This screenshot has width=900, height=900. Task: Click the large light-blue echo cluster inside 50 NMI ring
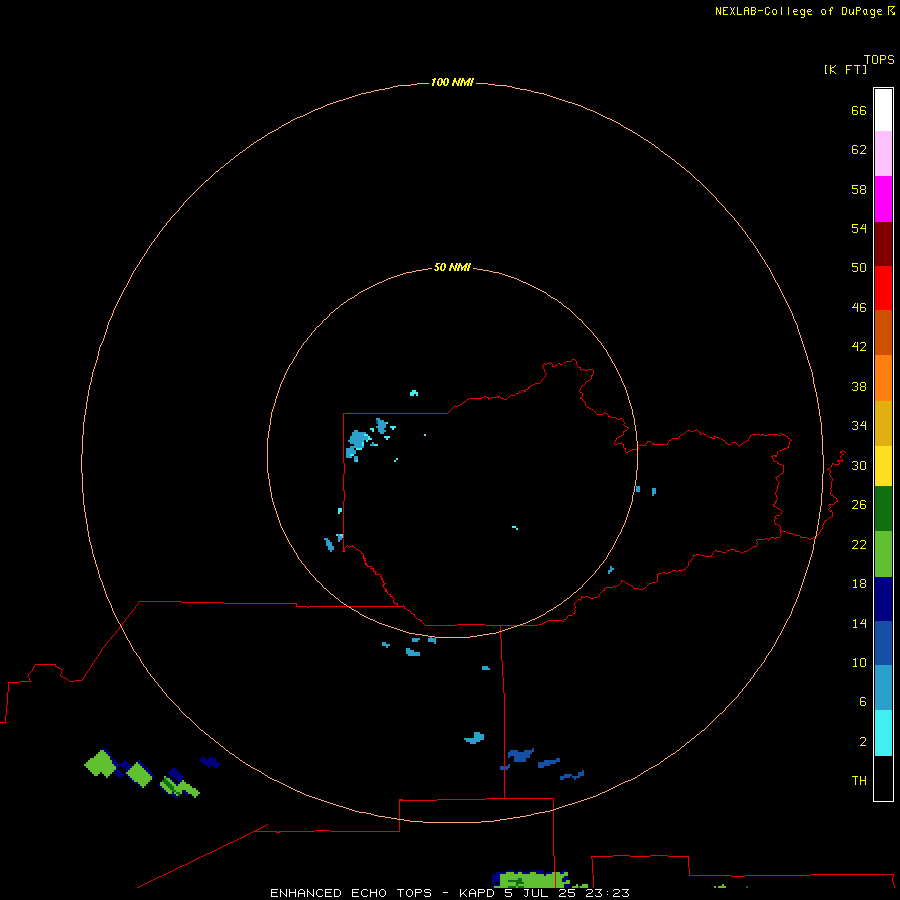coord(358,442)
